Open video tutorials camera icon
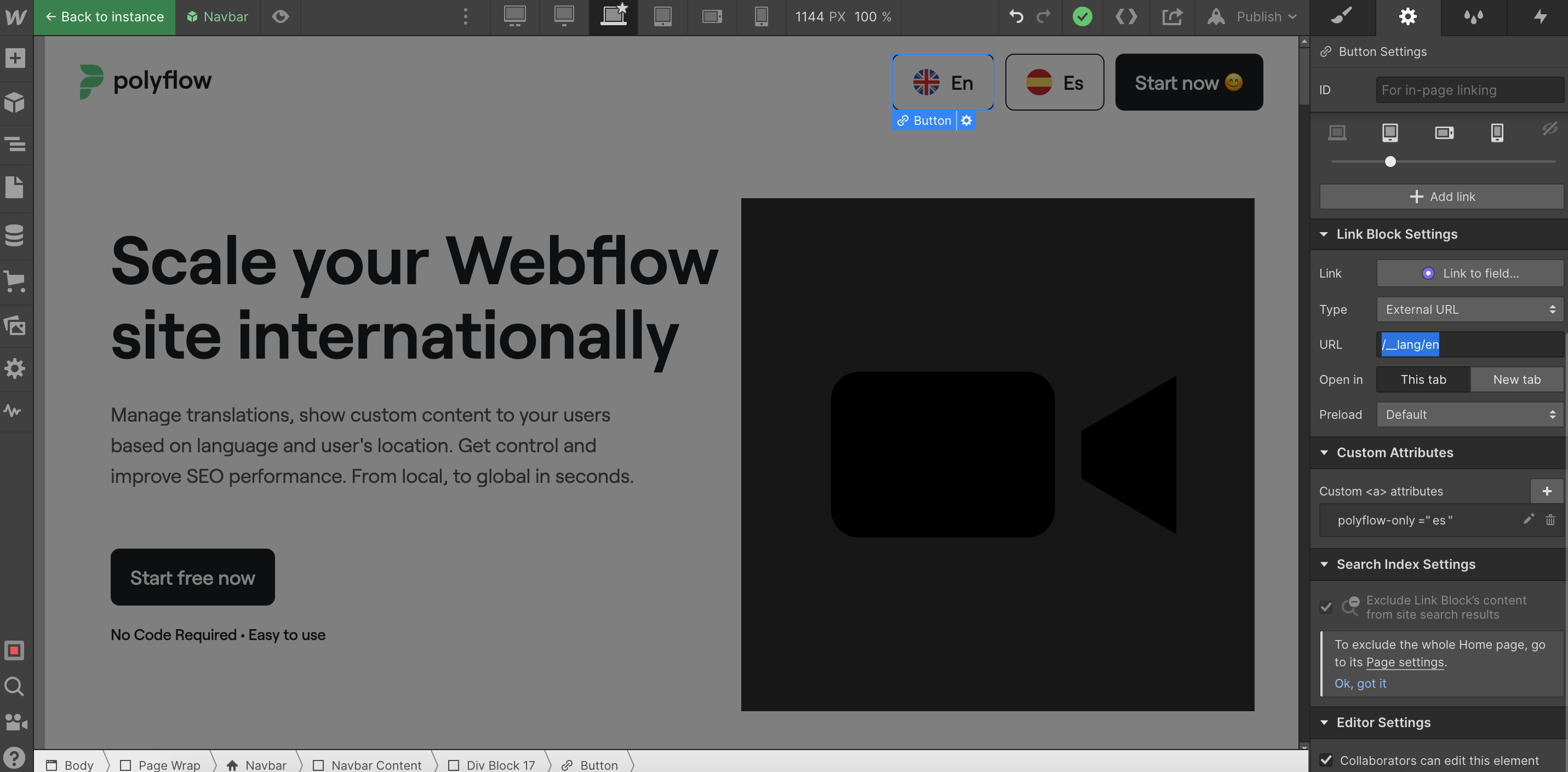The image size is (1568, 772). point(15,722)
